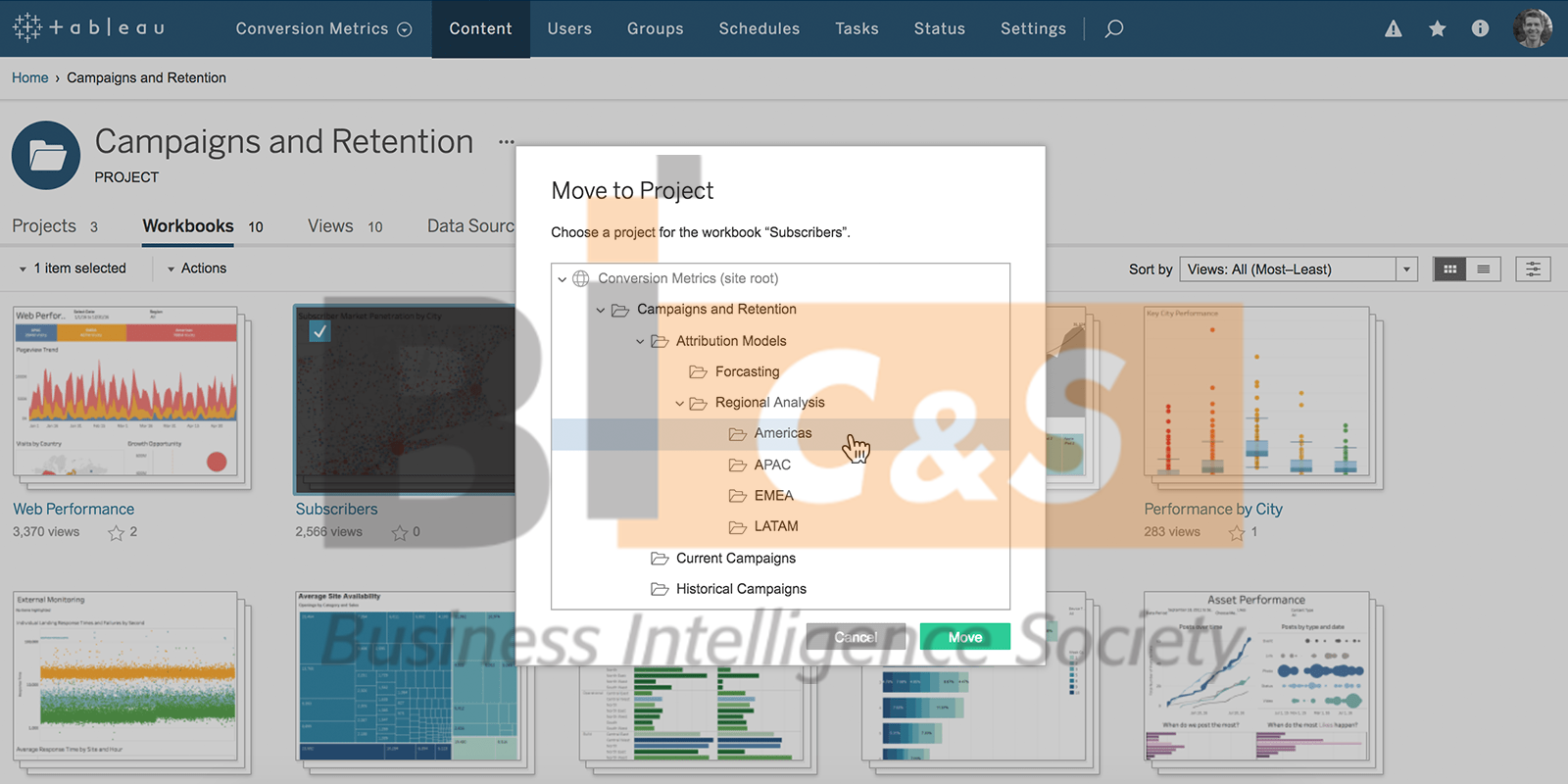Switch to the Projects tab

click(44, 226)
